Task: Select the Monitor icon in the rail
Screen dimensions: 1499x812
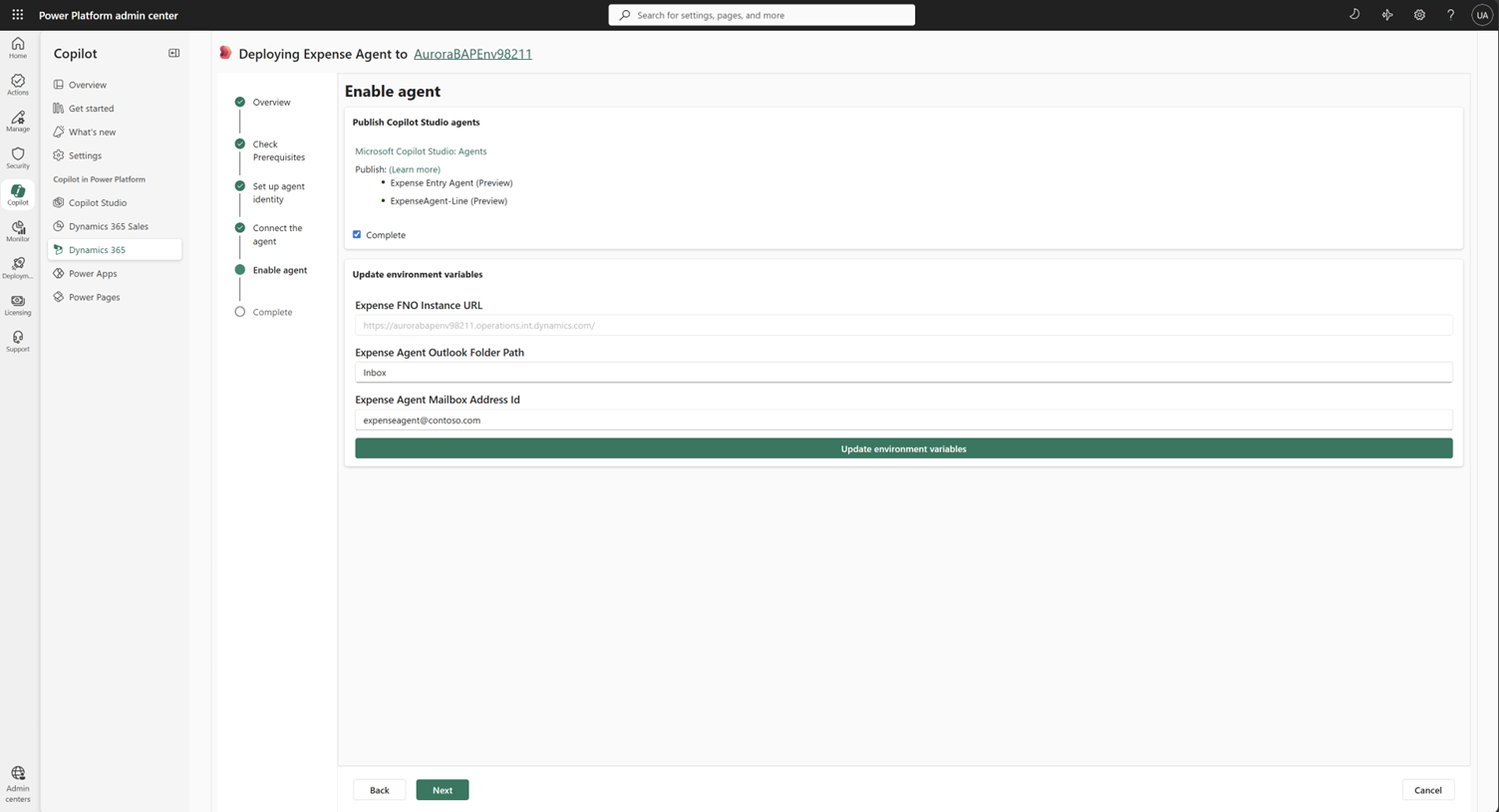Action: click(x=17, y=229)
